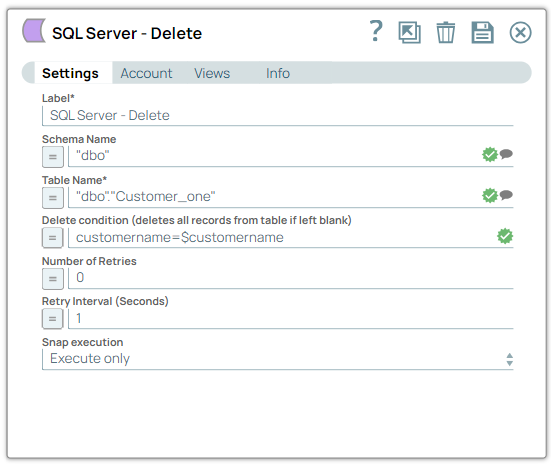551x464 pixels.
Task: Click the Snap execution stepper arrows
Action: [x=510, y=360]
